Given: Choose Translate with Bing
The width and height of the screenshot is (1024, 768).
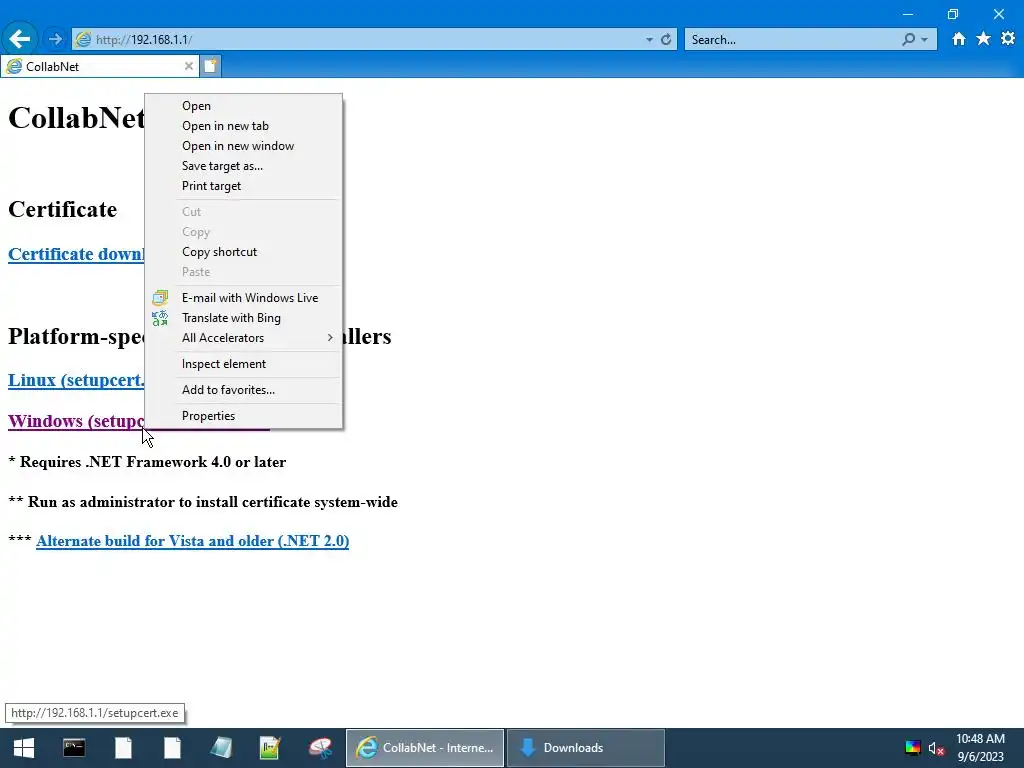Looking at the screenshot, I should click(243, 318).
